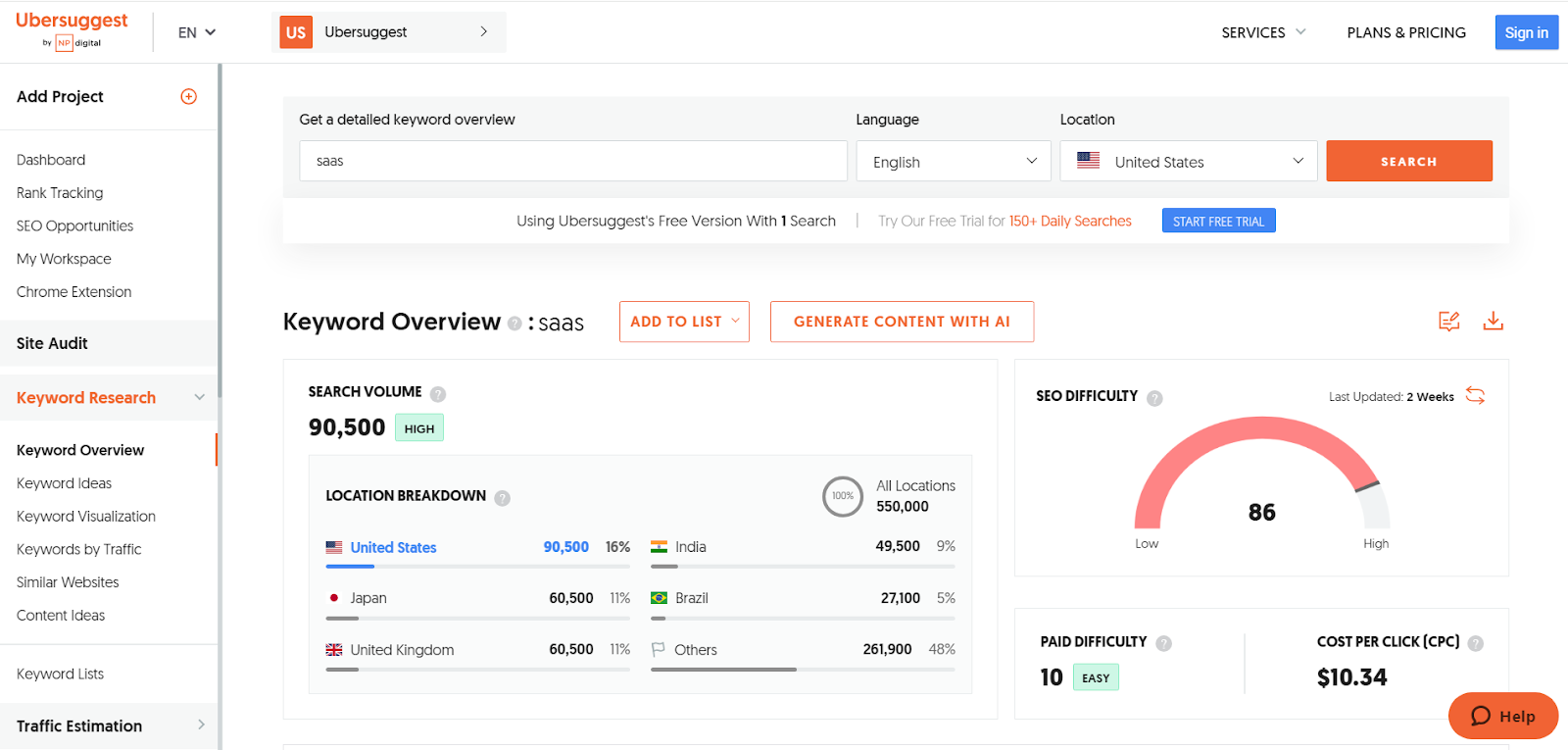Click the Location Breakdown help icon
The height and width of the screenshot is (750, 1568).
tap(502, 498)
